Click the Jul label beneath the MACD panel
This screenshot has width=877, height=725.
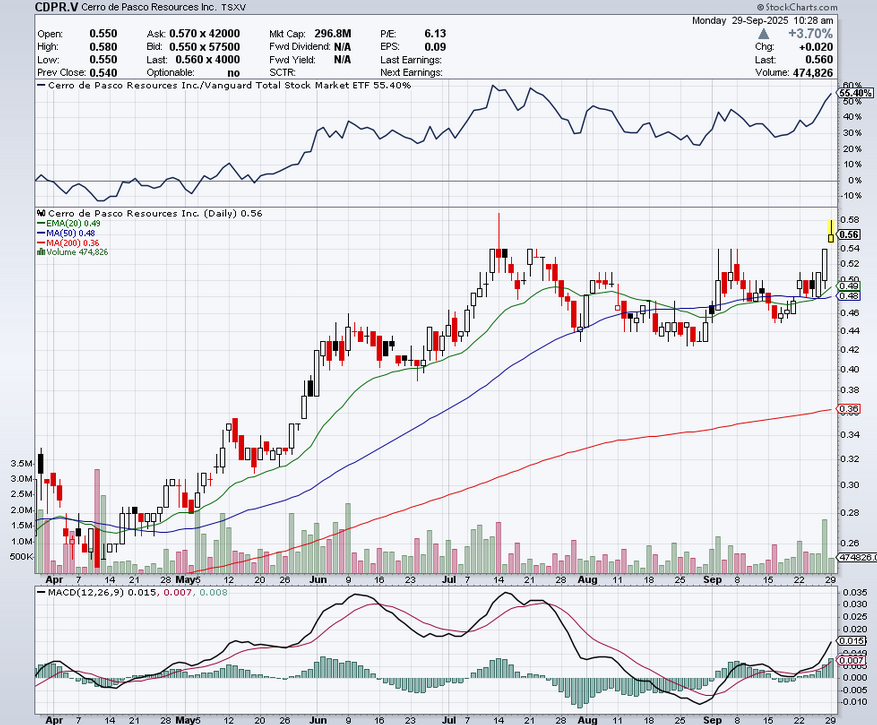pyautogui.click(x=449, y=719)
